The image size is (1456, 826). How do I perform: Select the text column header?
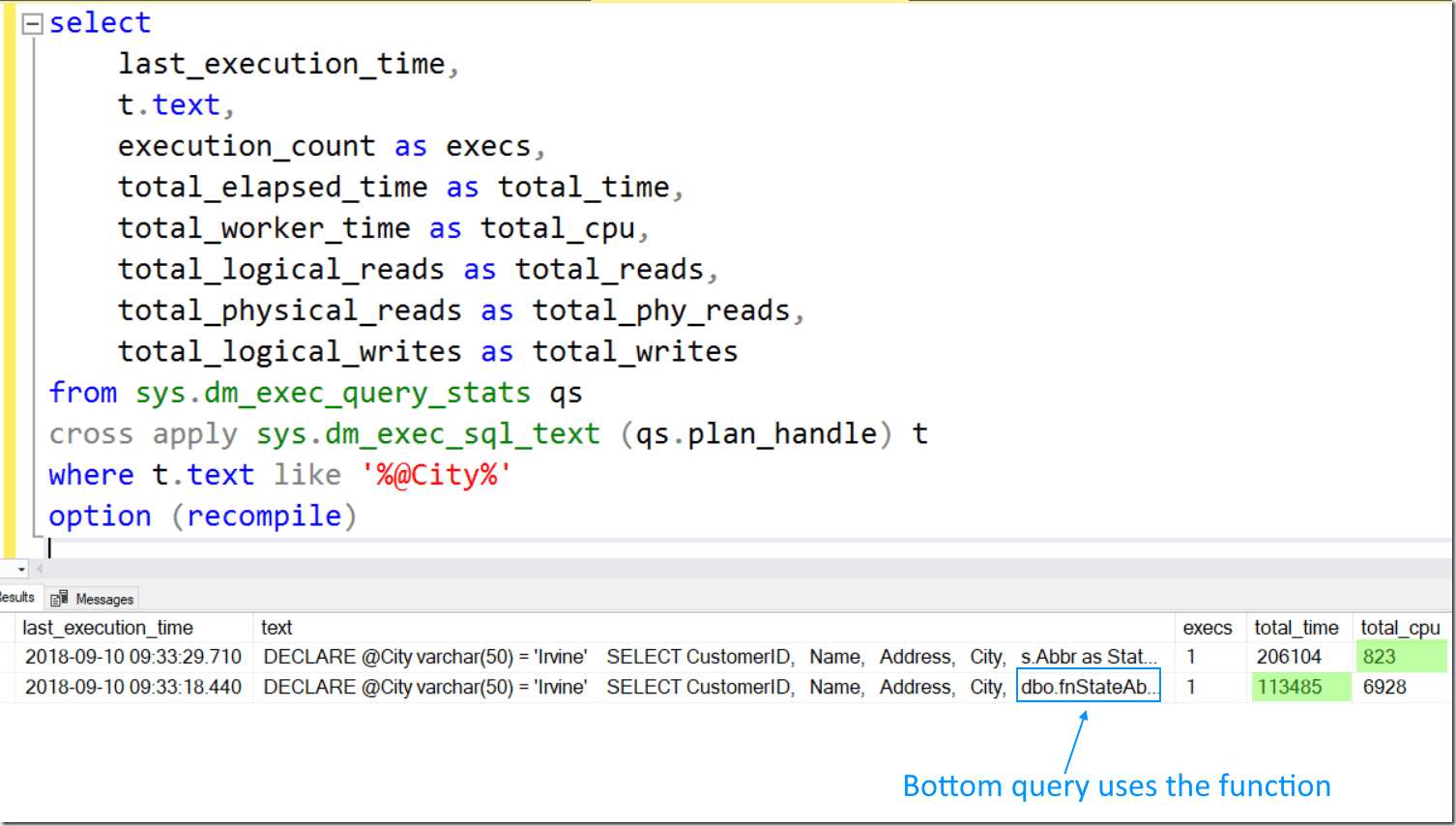tap(277, 628)
